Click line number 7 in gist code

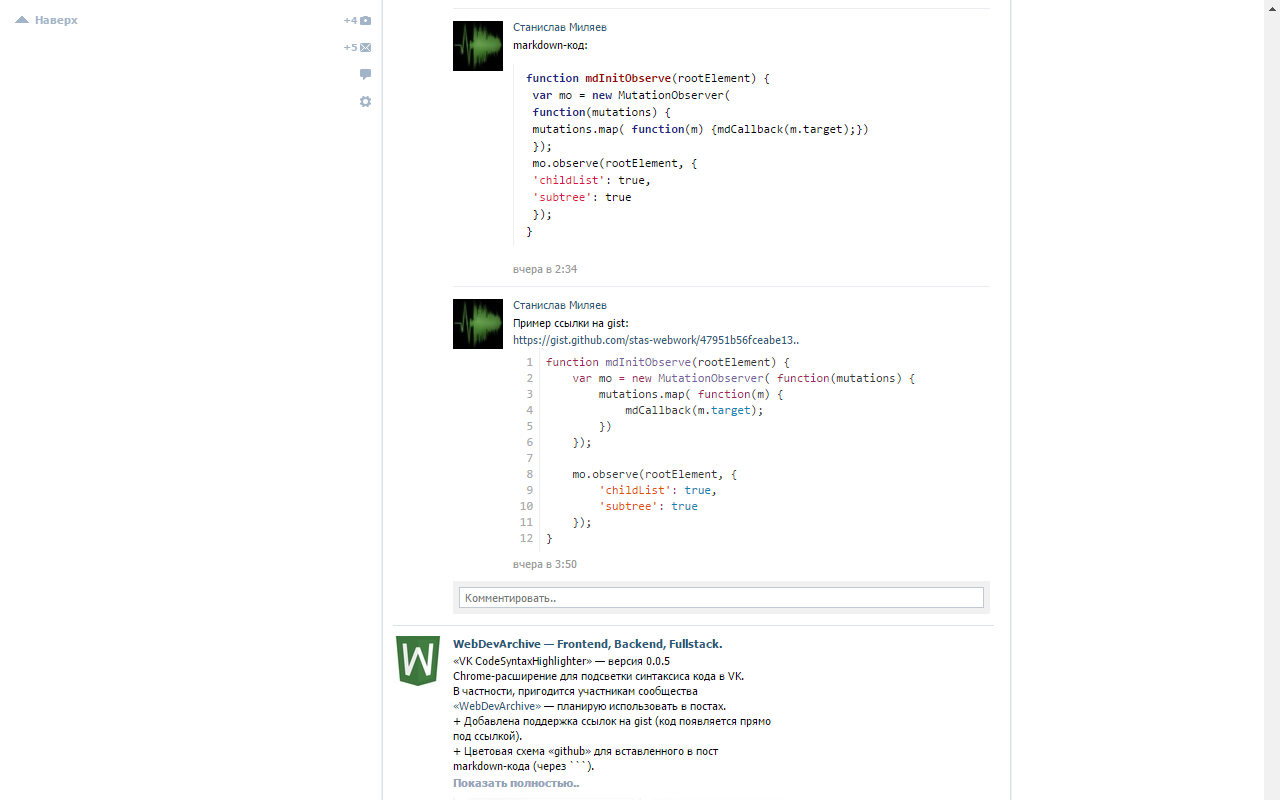[x=529, y=458]
